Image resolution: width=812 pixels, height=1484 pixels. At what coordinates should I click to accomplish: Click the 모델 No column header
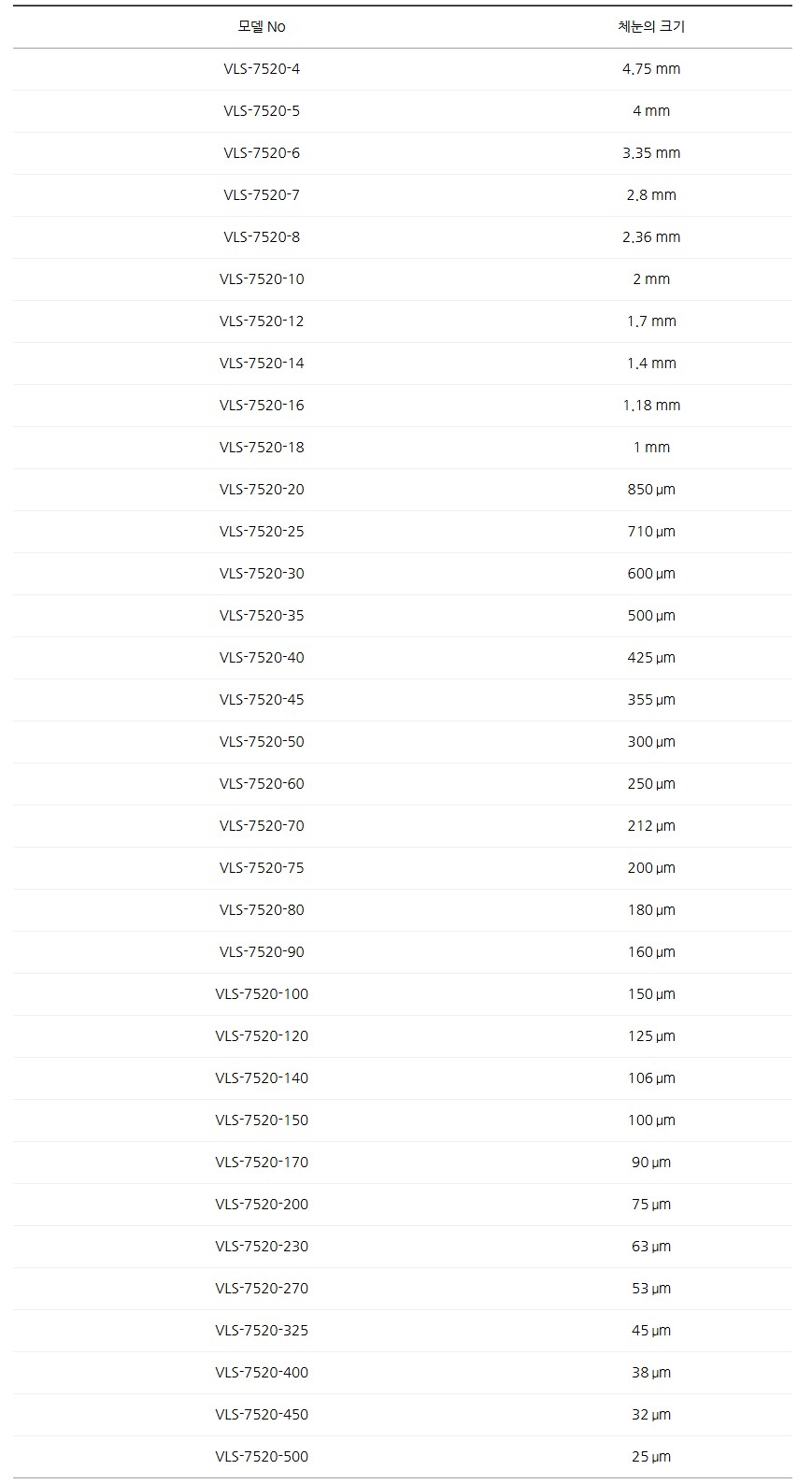(262, 27)
